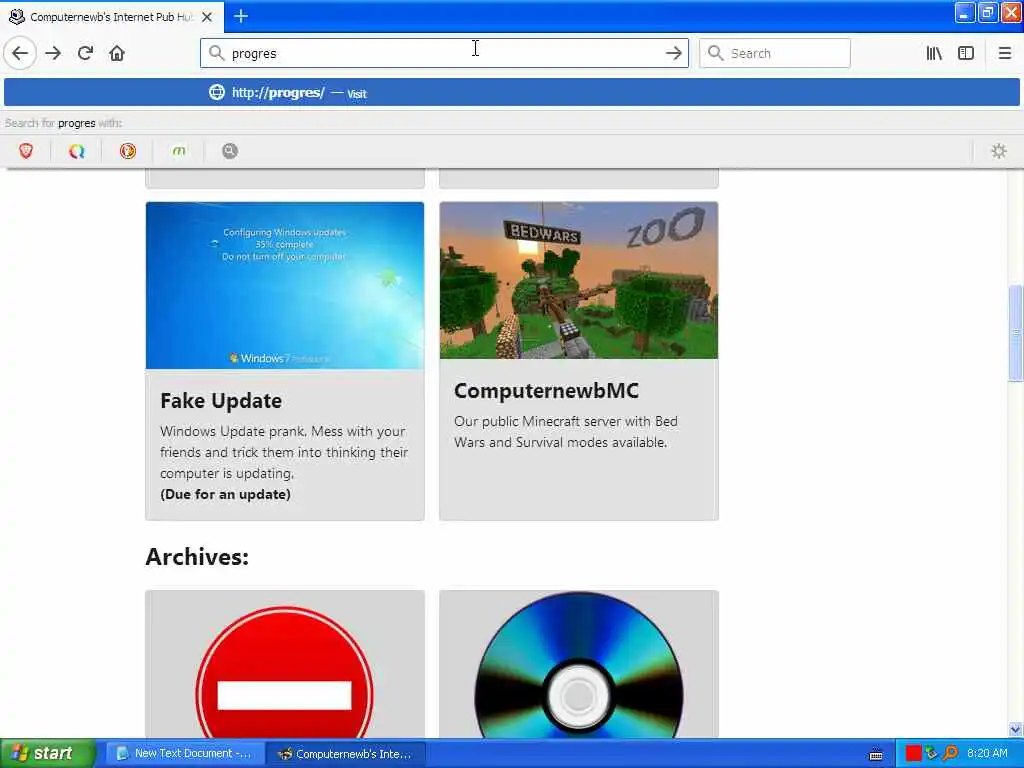
Task: Click the ComputernewbMC card title
Action: coord(547,391)
